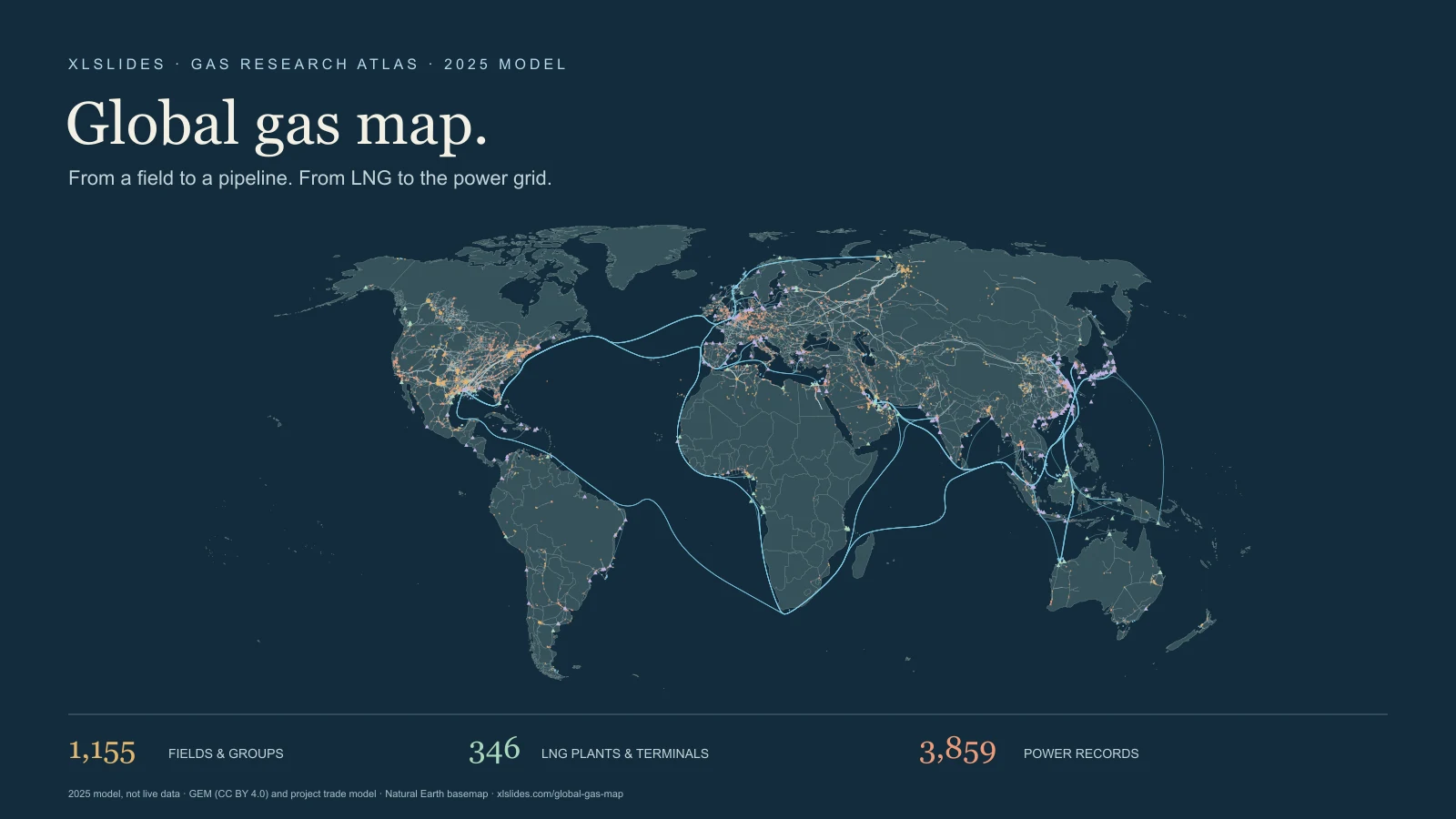This screenshot has height=819, width=1456.
Task: Open xlslides.com/global-gas-map link in footer
Action: tap(560, 794)
